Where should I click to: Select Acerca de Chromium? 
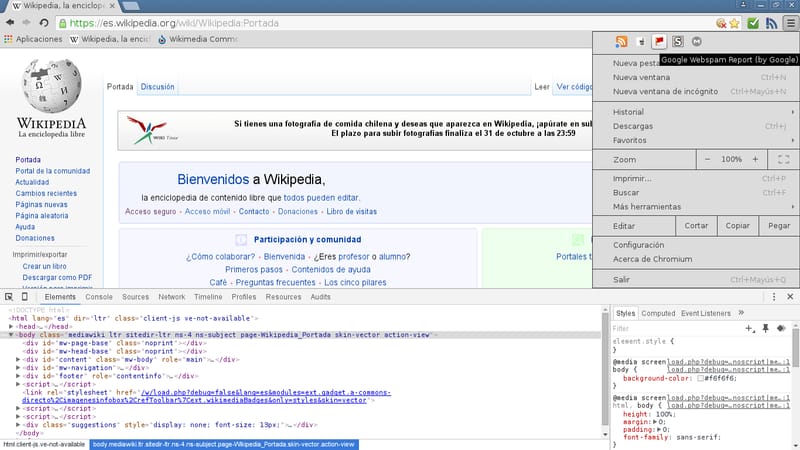click(x=696, y=259)
